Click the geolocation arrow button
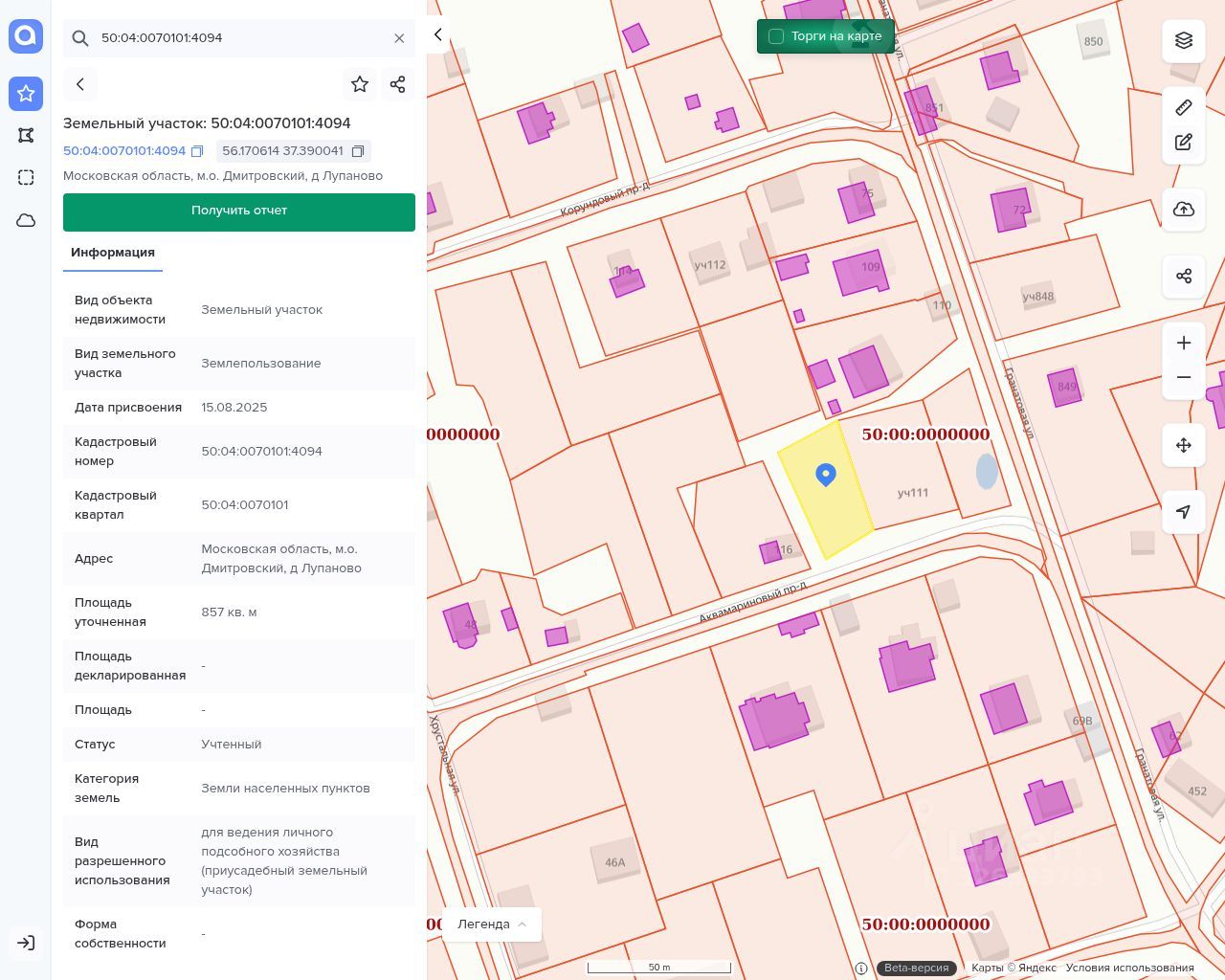Screen dimensions: 1225x980 (1184, 512)
